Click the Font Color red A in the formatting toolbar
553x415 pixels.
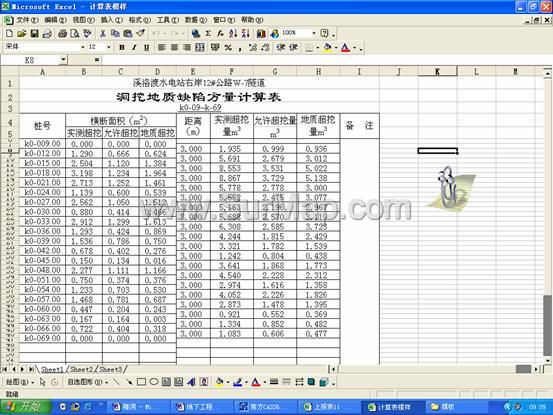(x=346, y=47)
